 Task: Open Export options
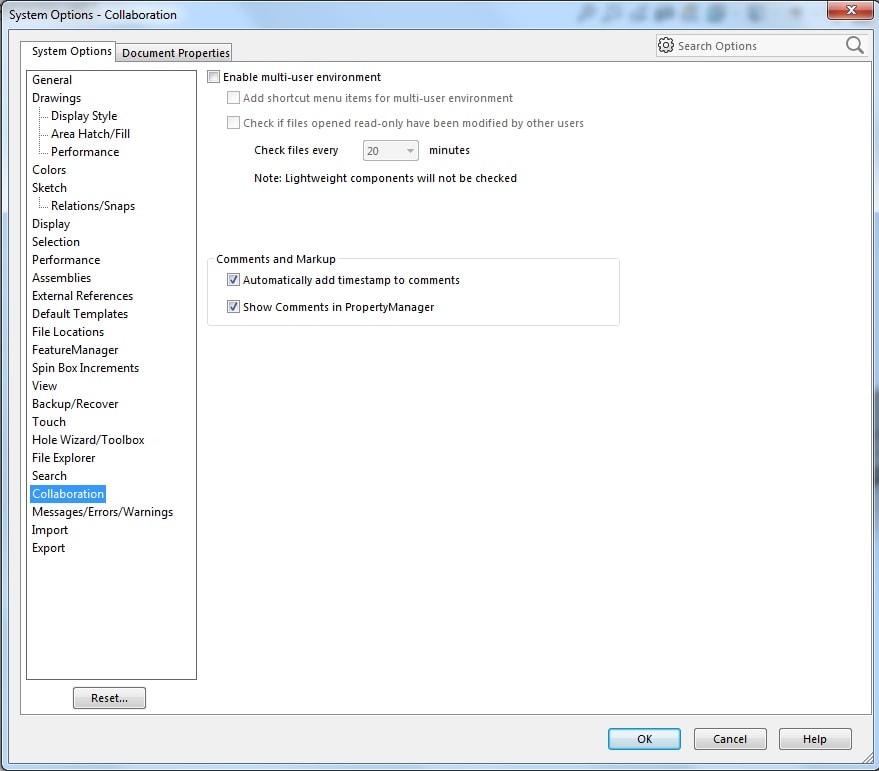tap(48, 548)
